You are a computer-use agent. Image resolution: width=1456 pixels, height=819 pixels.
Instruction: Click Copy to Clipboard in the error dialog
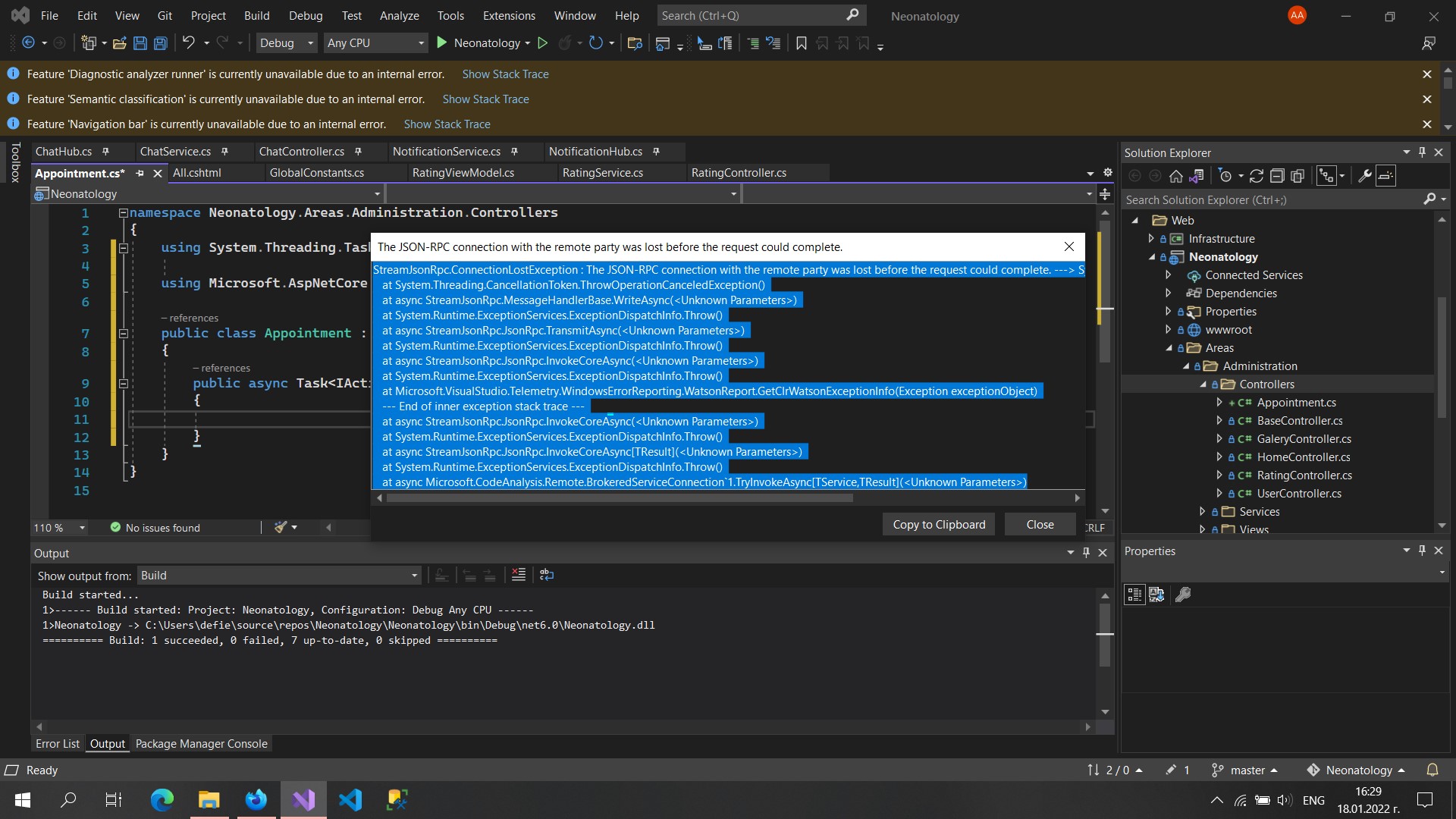coord(938,524)
